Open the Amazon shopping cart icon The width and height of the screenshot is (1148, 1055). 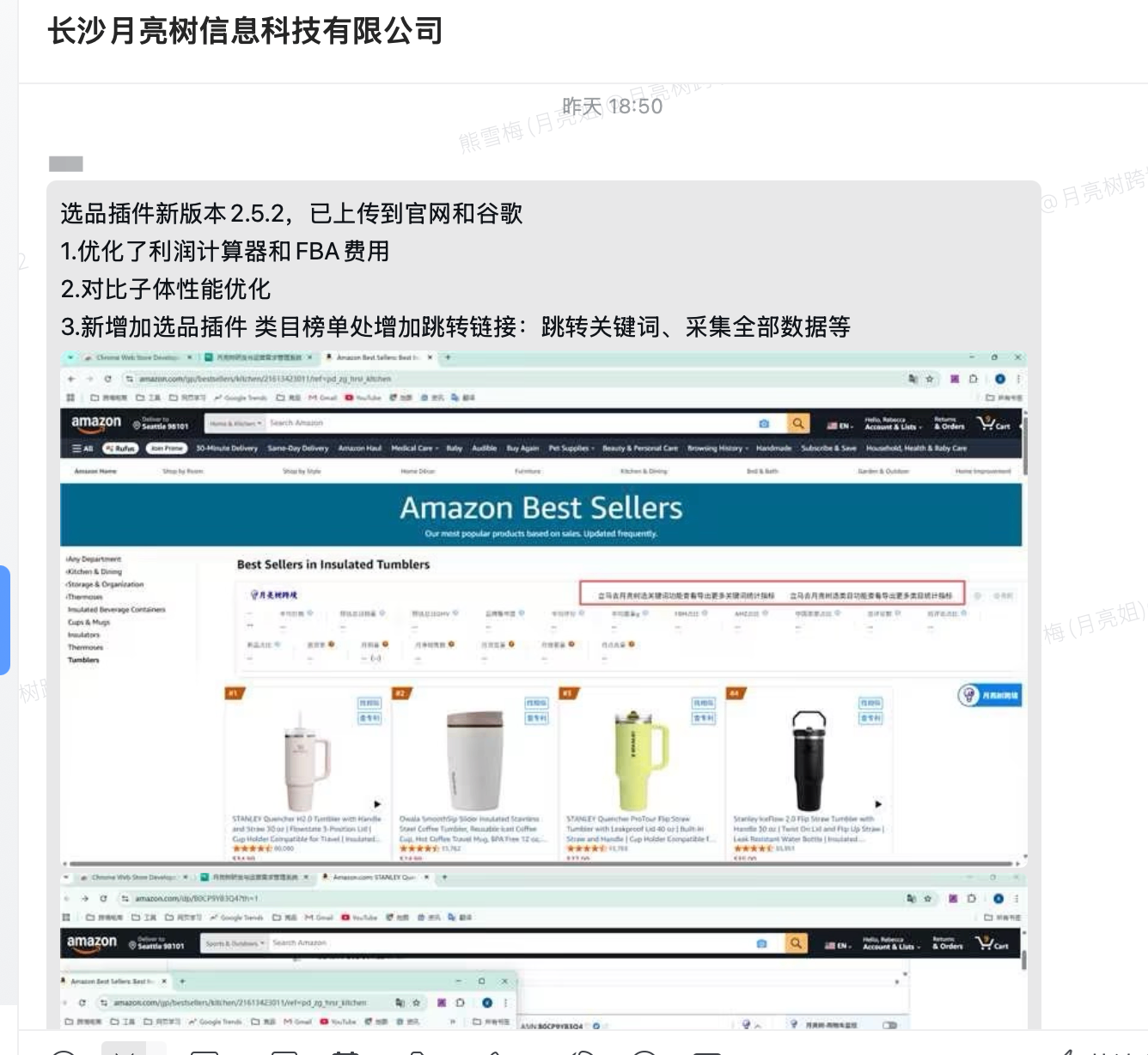[994, 424]
